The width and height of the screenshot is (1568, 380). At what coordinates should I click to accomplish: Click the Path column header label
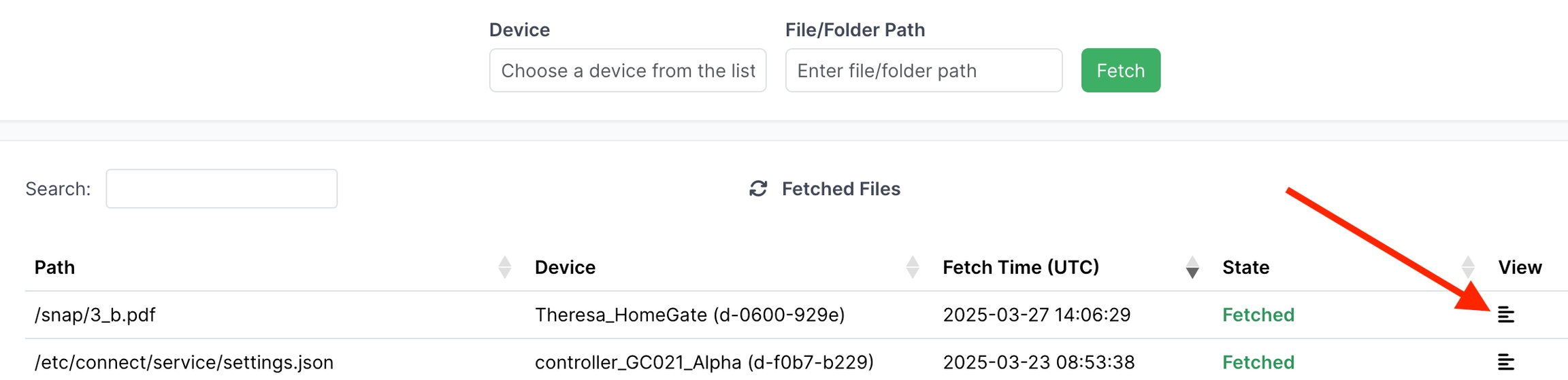tap(55, 267)
